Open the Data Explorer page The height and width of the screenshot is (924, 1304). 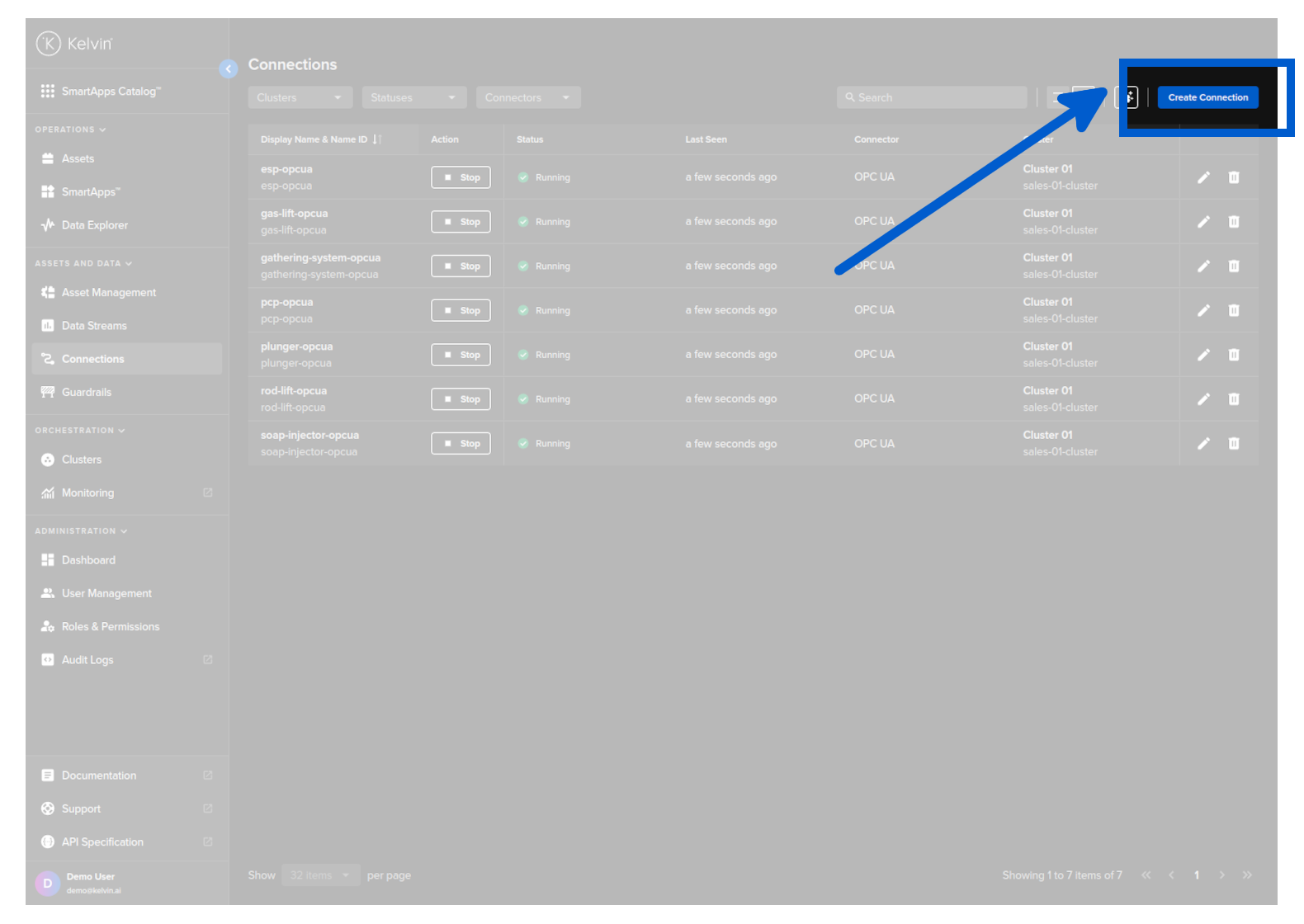pyautogui.click(x=94, y=225)
